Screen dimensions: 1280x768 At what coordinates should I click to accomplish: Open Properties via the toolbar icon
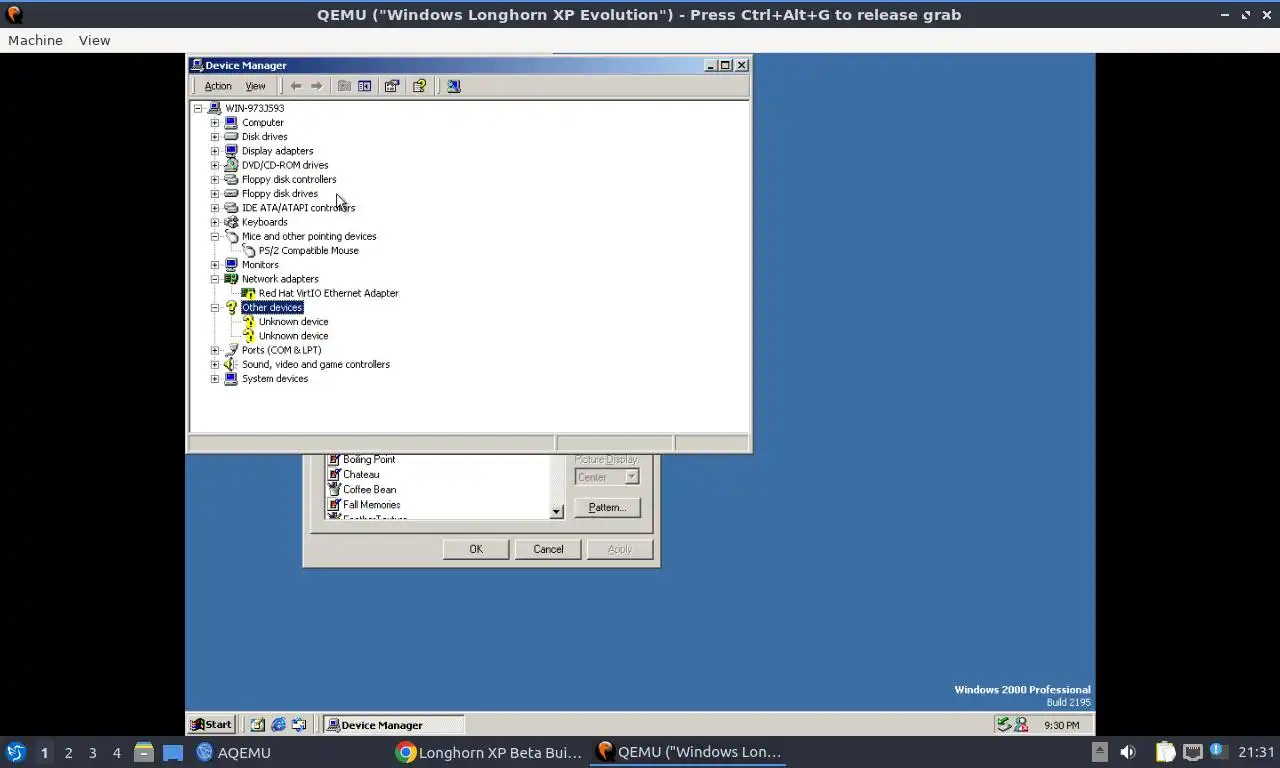click(x=392, y=86)
